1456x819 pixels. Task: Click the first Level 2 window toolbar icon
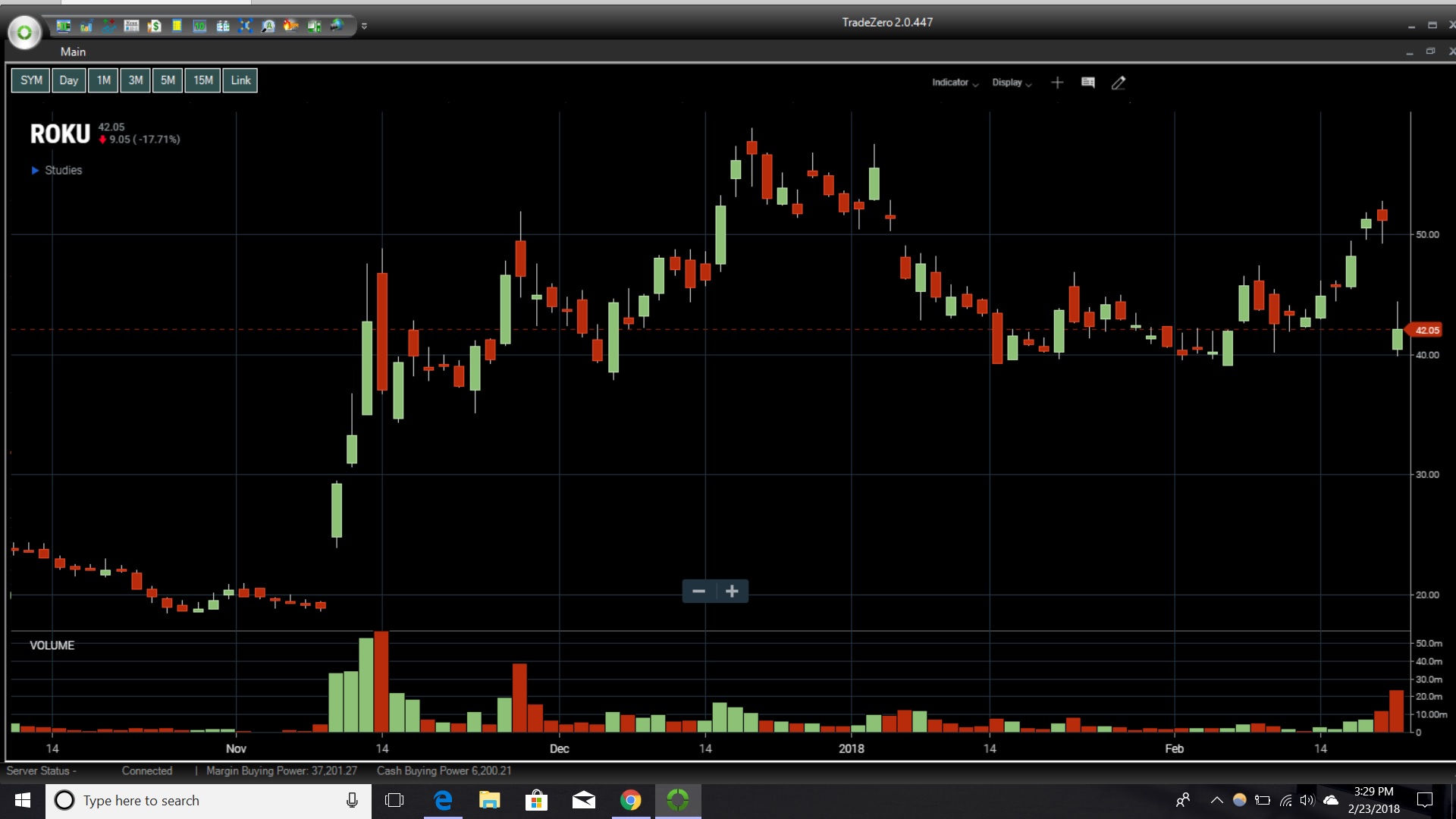(64, 26)
